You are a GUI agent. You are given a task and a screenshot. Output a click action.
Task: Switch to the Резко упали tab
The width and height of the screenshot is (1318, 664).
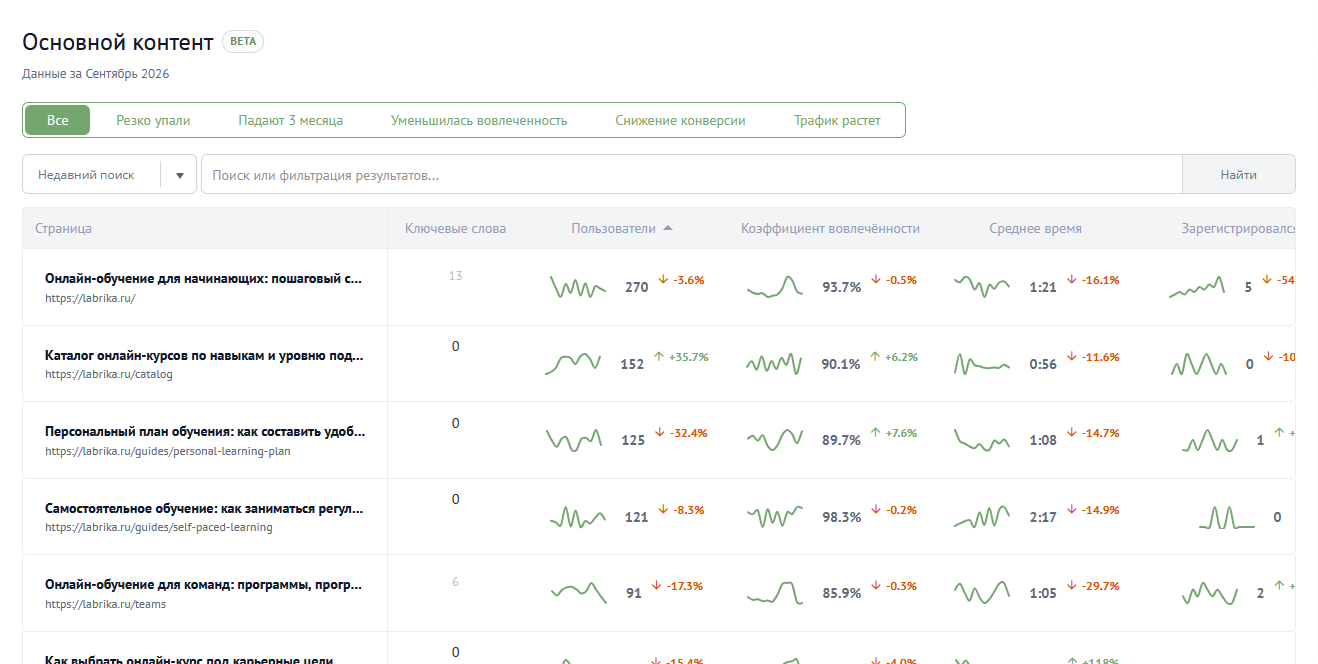pos(153,120)
